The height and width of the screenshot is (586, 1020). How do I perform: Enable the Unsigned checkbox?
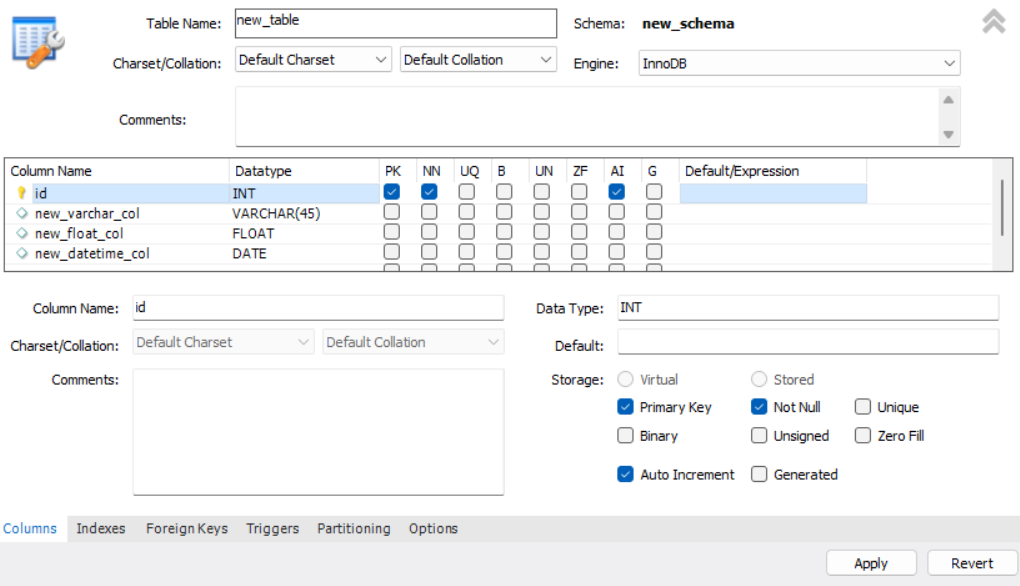(x=759, y=435)
